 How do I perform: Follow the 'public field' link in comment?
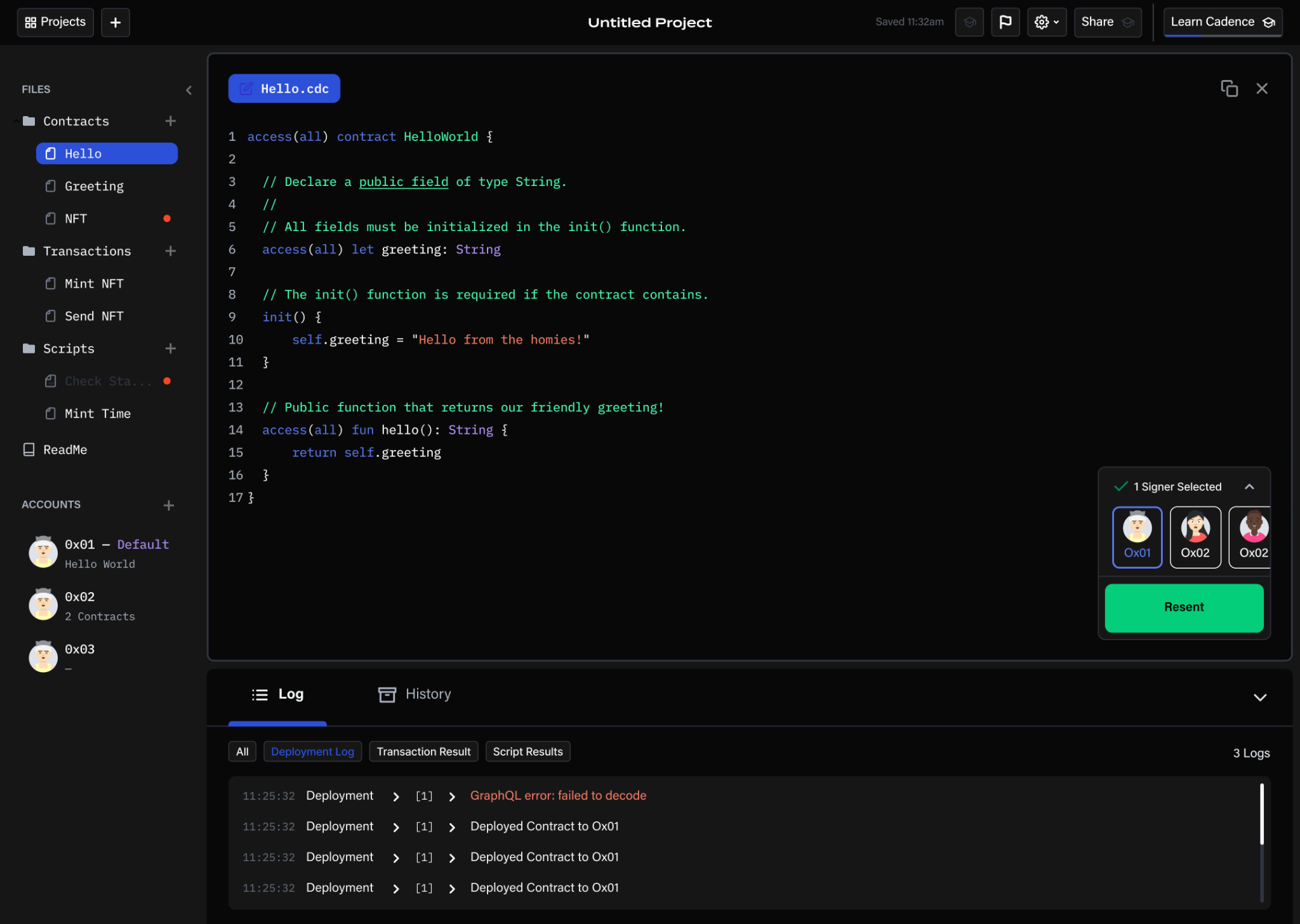pos(404,182)
